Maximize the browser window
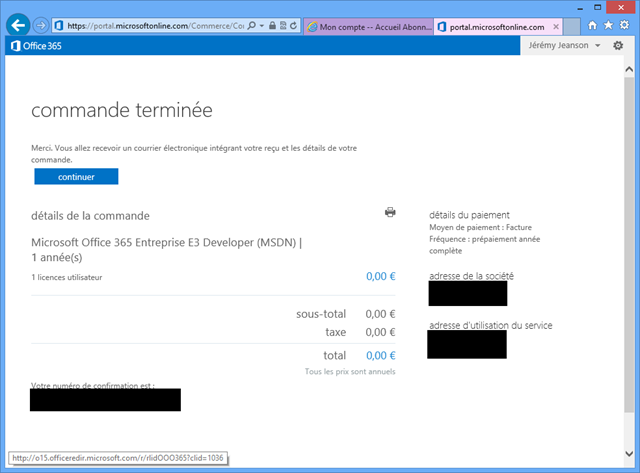Screen dimensions: 640x473 (598, 7)
